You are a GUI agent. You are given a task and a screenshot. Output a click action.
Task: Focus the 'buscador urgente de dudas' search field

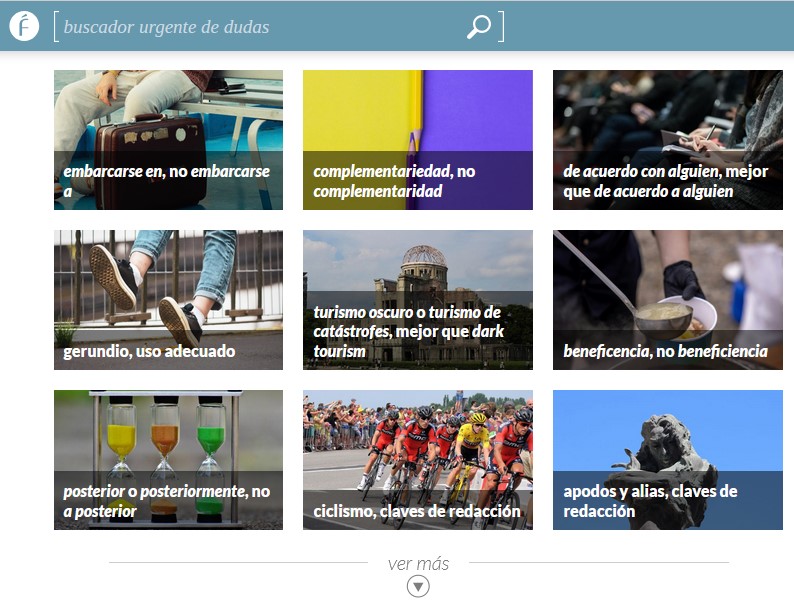tap(260, 27)
